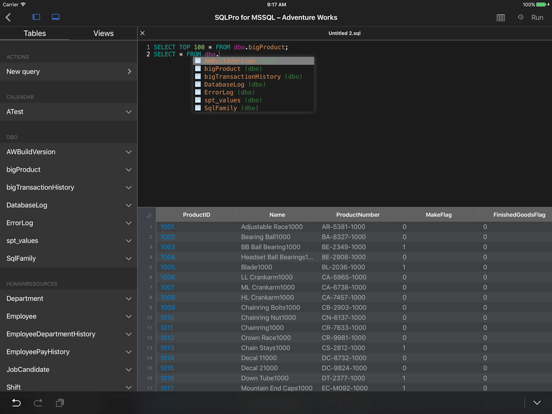Screen dimensions: 552x414
Task: Toggle the results pane layout icon
Action: tap(56, 17)
